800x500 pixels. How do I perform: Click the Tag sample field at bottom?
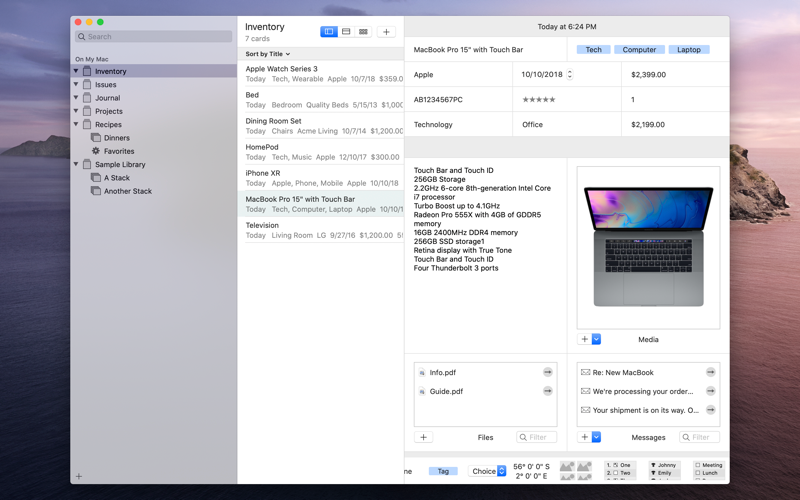(443, 471)
